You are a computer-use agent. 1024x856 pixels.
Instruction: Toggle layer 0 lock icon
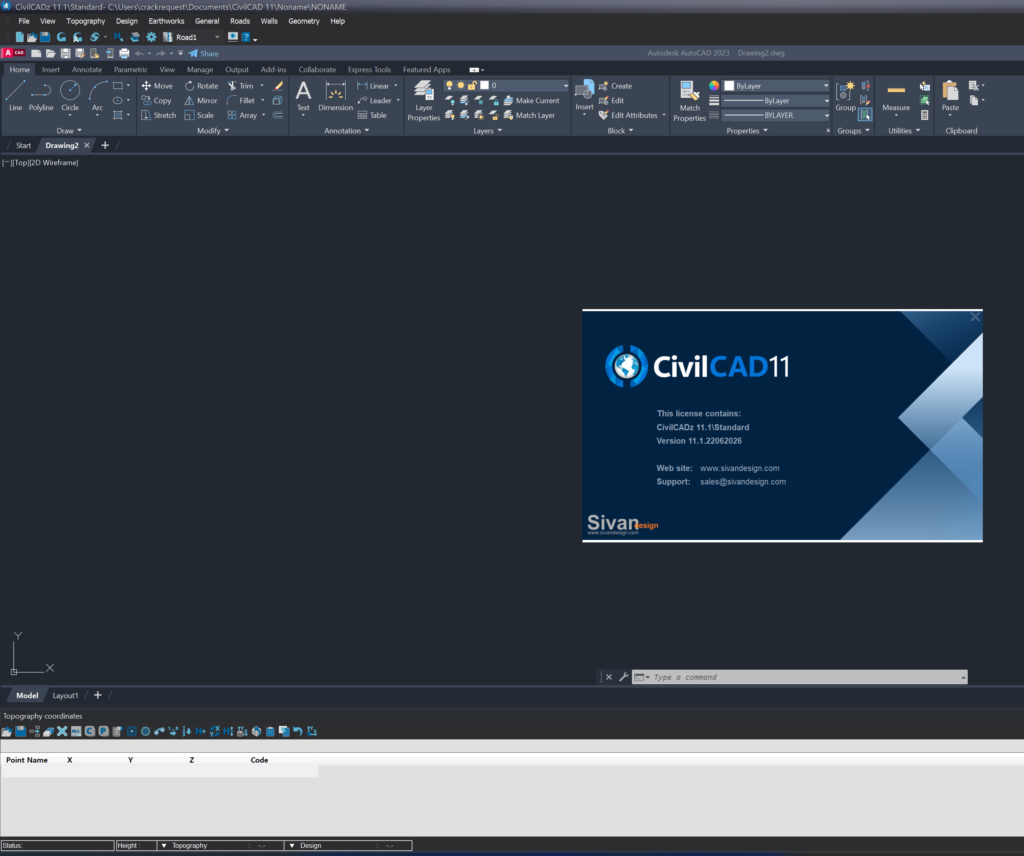point(472,86)
